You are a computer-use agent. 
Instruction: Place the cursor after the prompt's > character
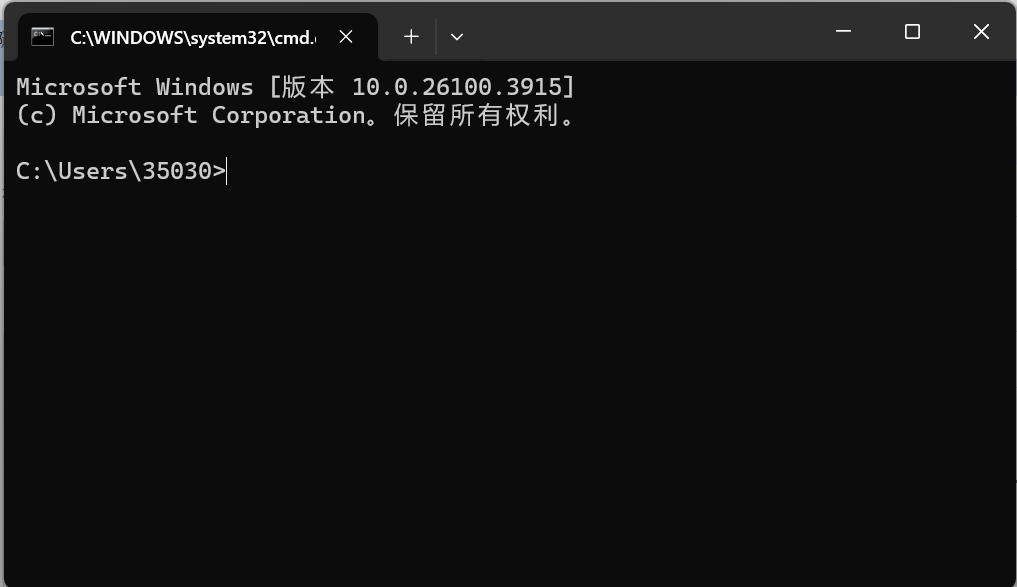pos(228,171)
